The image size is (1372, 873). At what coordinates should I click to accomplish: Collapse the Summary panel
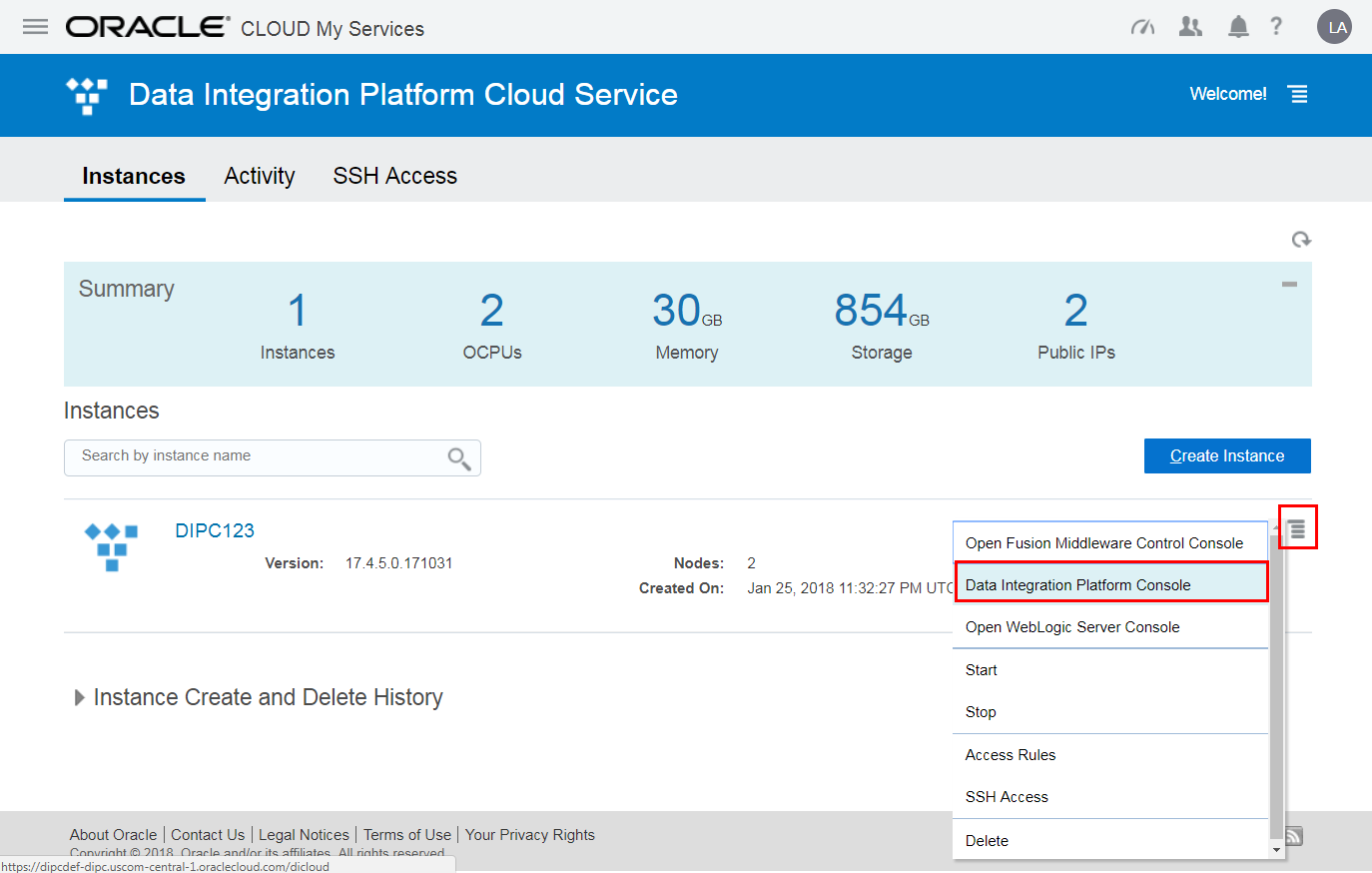1289,284
